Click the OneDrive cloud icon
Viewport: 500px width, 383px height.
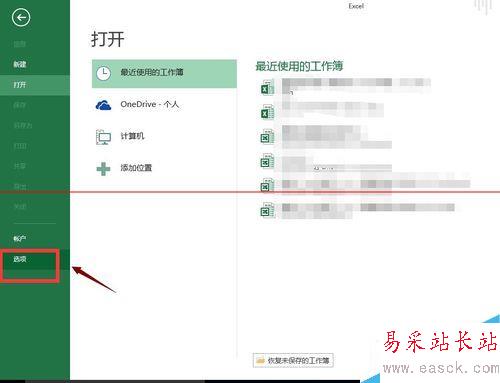tap(103, 105)
